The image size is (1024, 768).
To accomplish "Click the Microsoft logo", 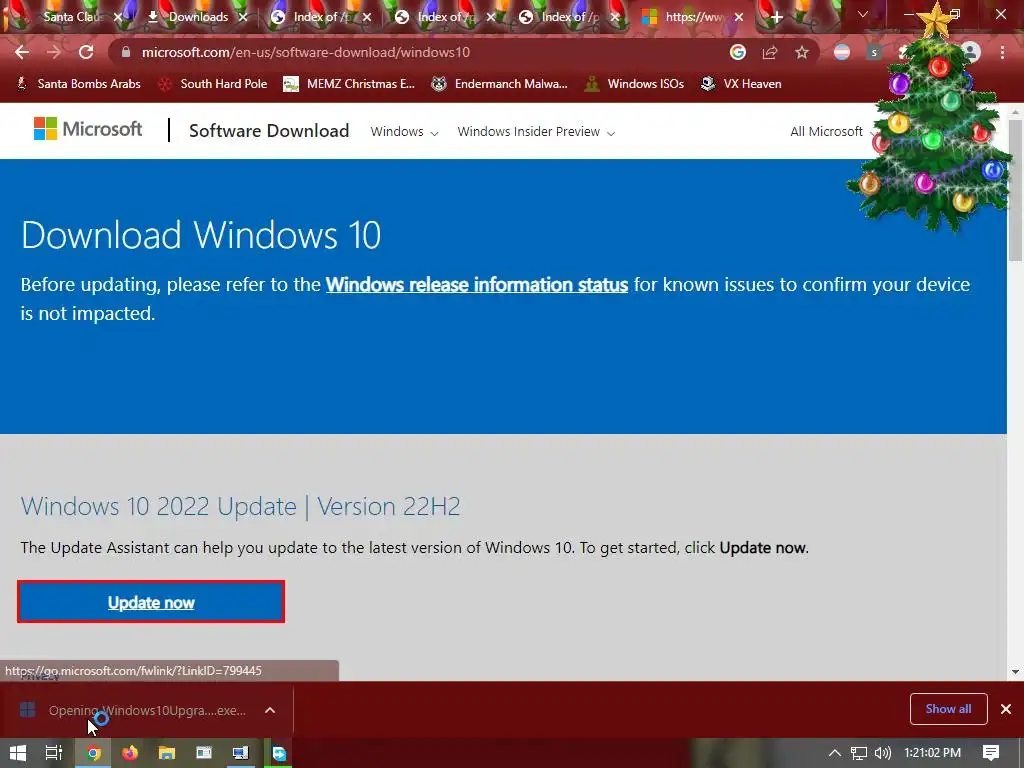I will [88, 129].
